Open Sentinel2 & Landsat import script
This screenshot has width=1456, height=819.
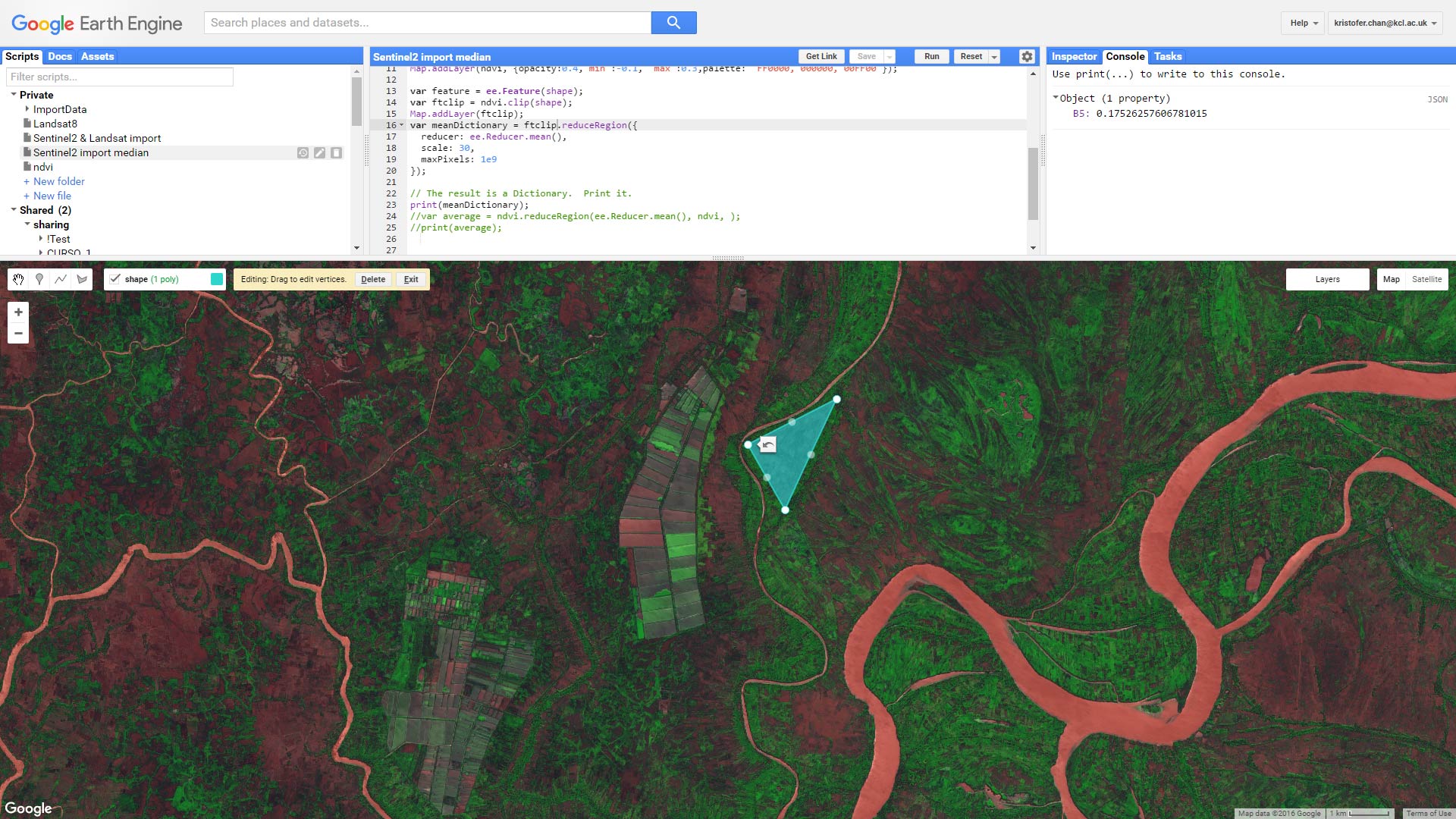tap(97, 138)
